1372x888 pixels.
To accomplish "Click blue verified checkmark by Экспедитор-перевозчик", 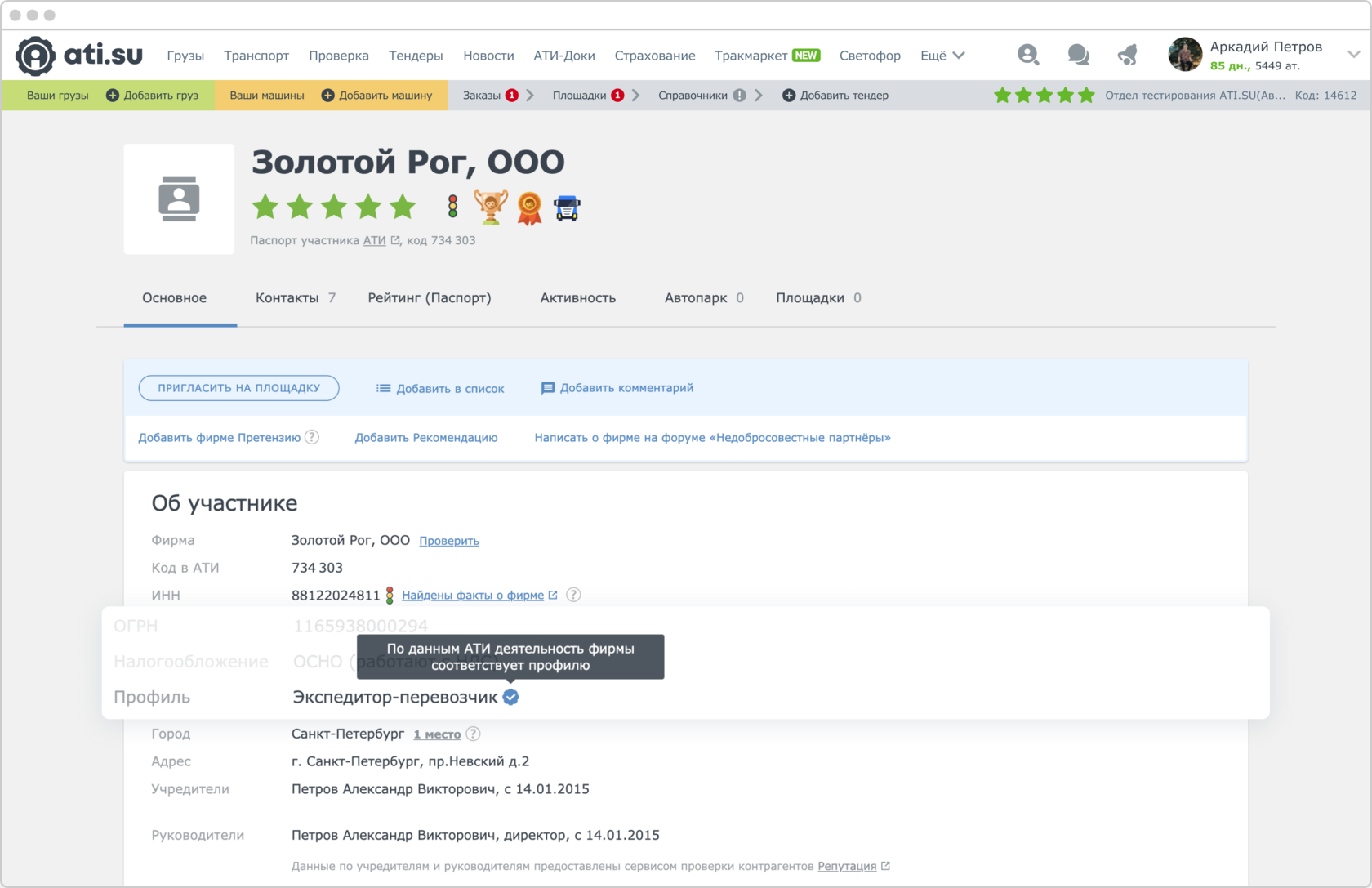I will (x=511, y=697).
